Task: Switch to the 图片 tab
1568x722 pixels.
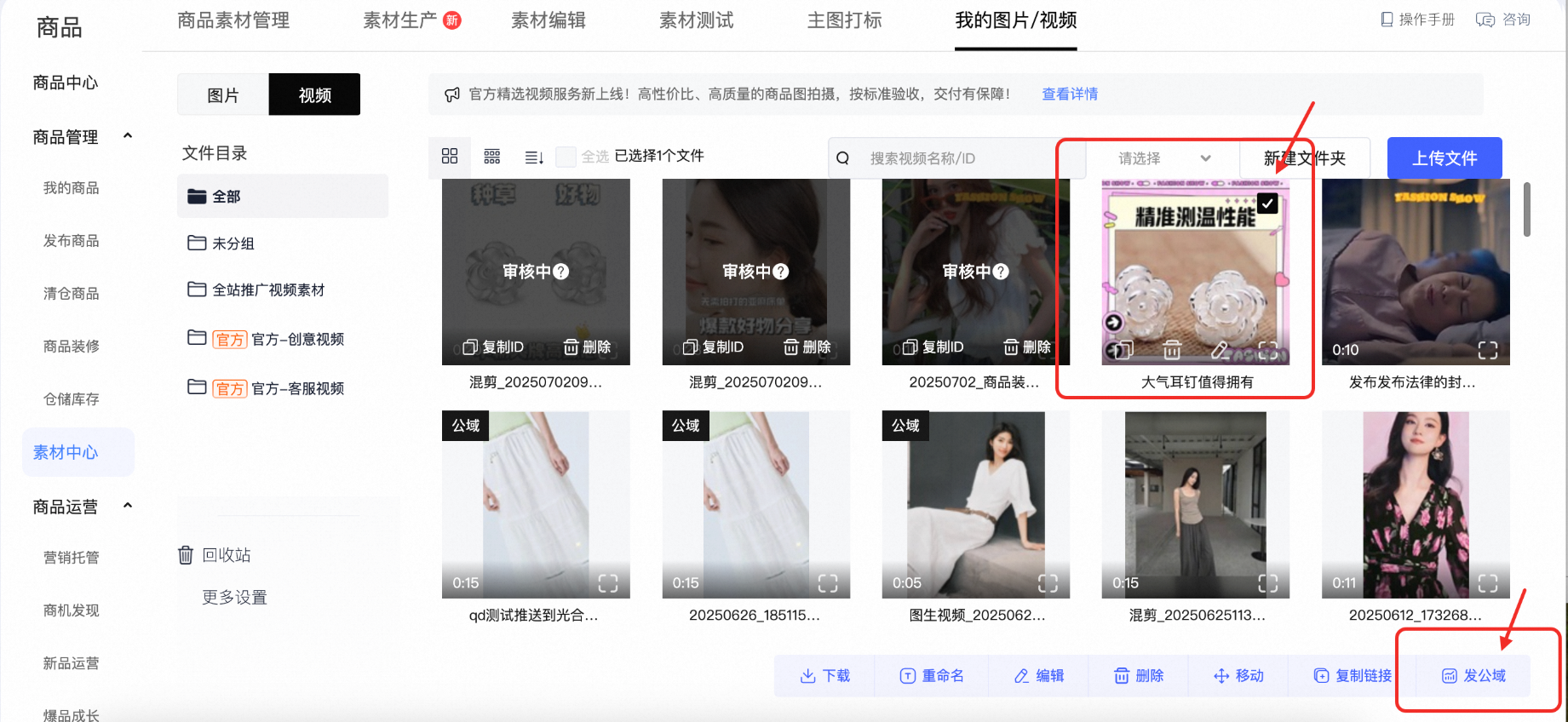Action: [223, 95]
